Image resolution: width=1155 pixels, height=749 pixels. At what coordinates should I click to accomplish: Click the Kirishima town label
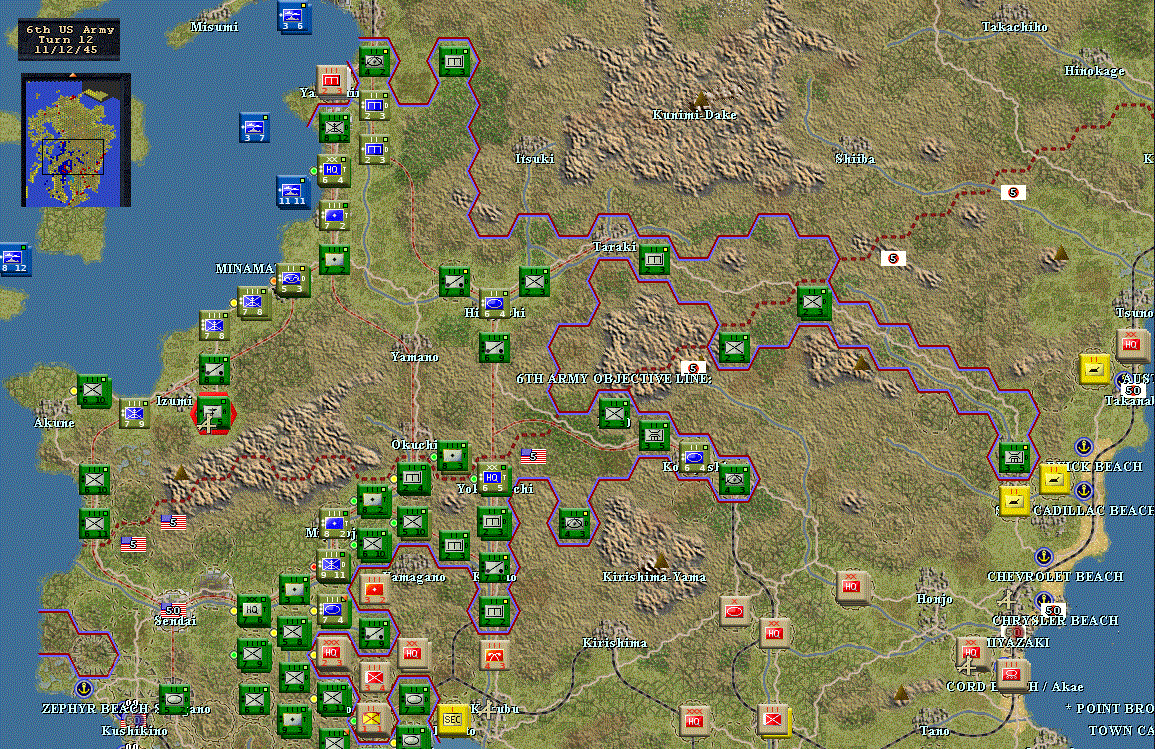point(614,643)
